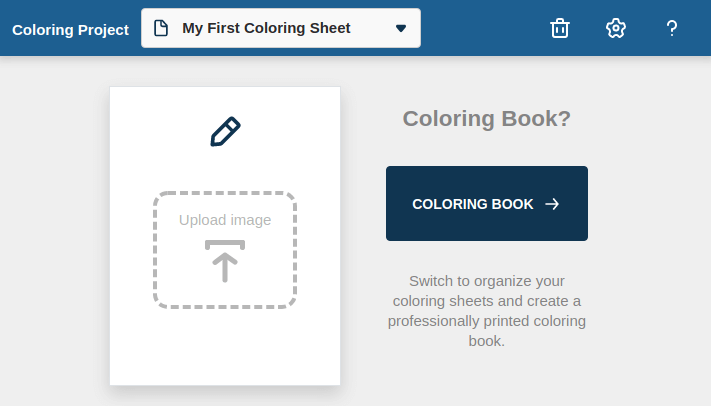Click the Coloring Book? heading
Viewport: 711px width, 406px height.
(487, 118)
